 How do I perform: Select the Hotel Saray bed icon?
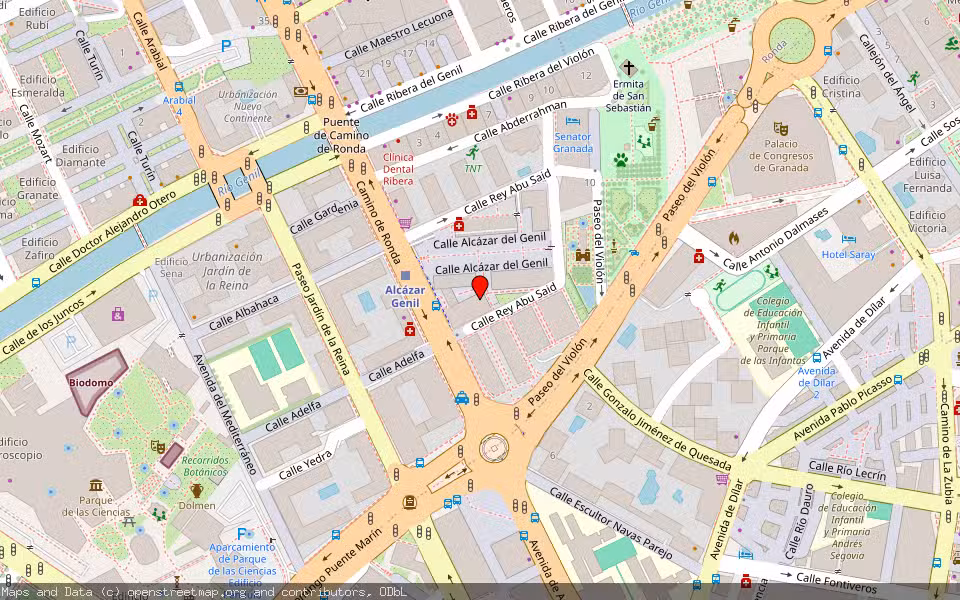(848, 240)
